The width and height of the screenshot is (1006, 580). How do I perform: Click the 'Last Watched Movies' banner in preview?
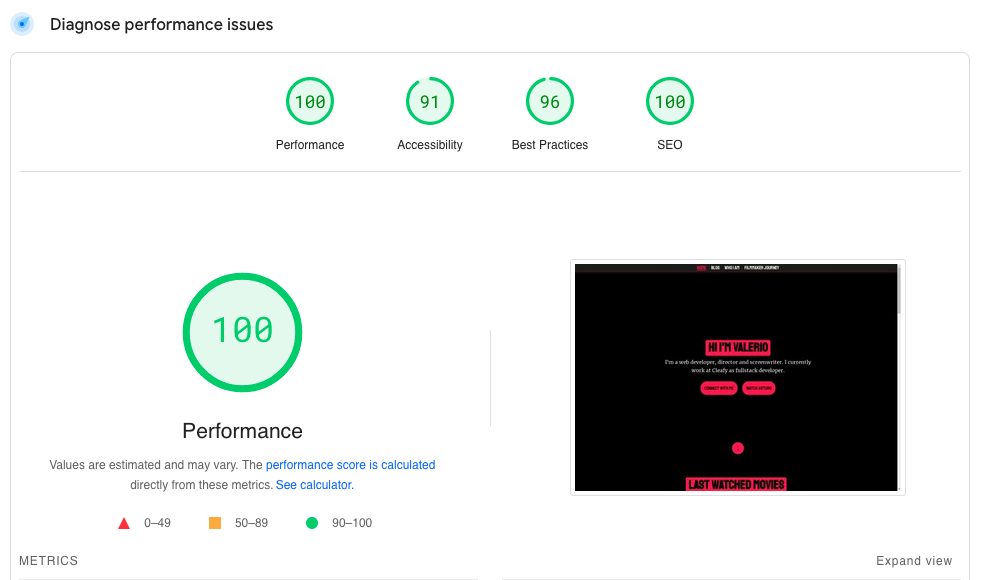(737, 485)
